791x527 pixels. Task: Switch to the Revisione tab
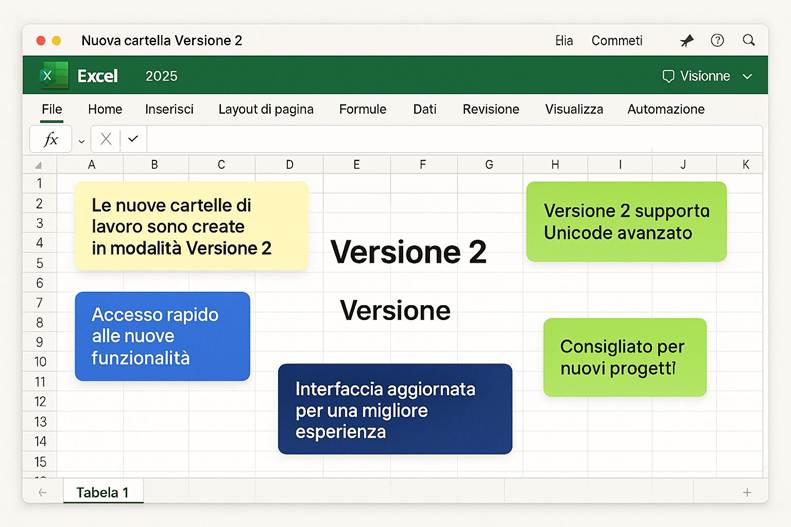tap(491, 109)
